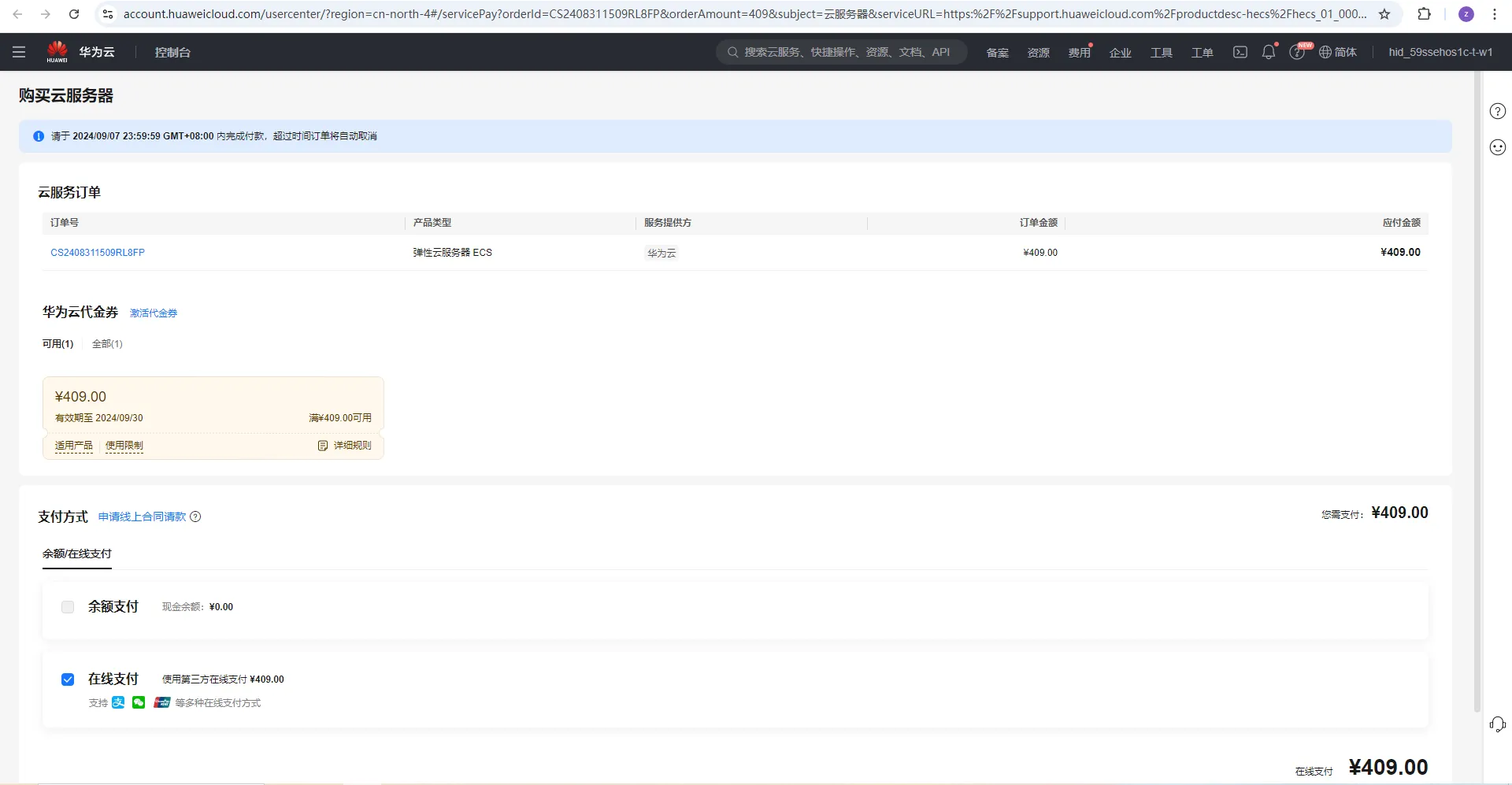Click the 购买云服务器 page title
This screenshot has width=1512, height=785.
click(x=66, y=95)
